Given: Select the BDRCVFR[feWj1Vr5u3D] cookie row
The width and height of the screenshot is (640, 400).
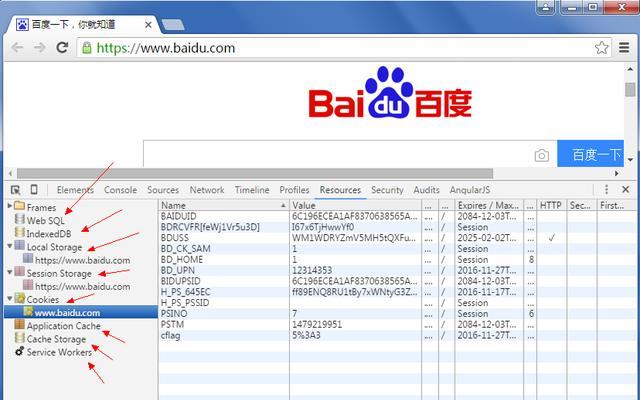Looking at the screenshot, I should pos(397,227).
